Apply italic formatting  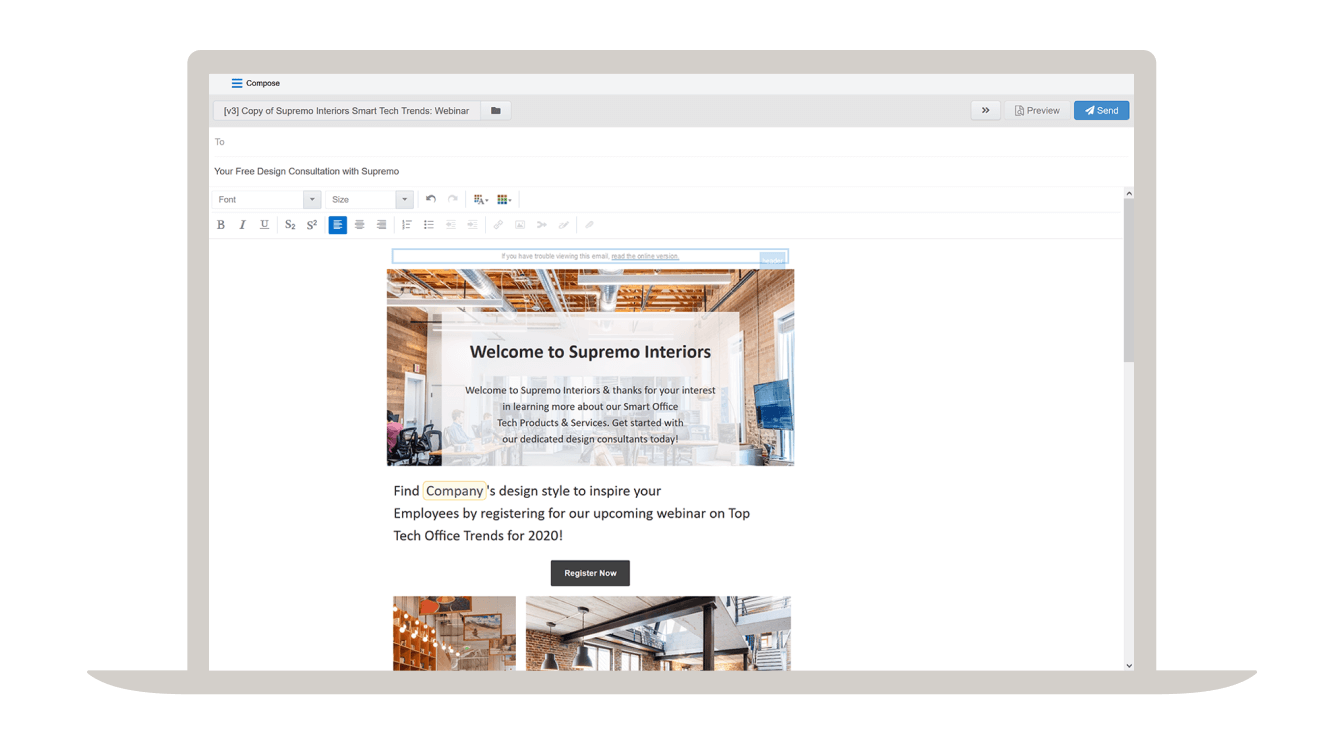(242, 224)
